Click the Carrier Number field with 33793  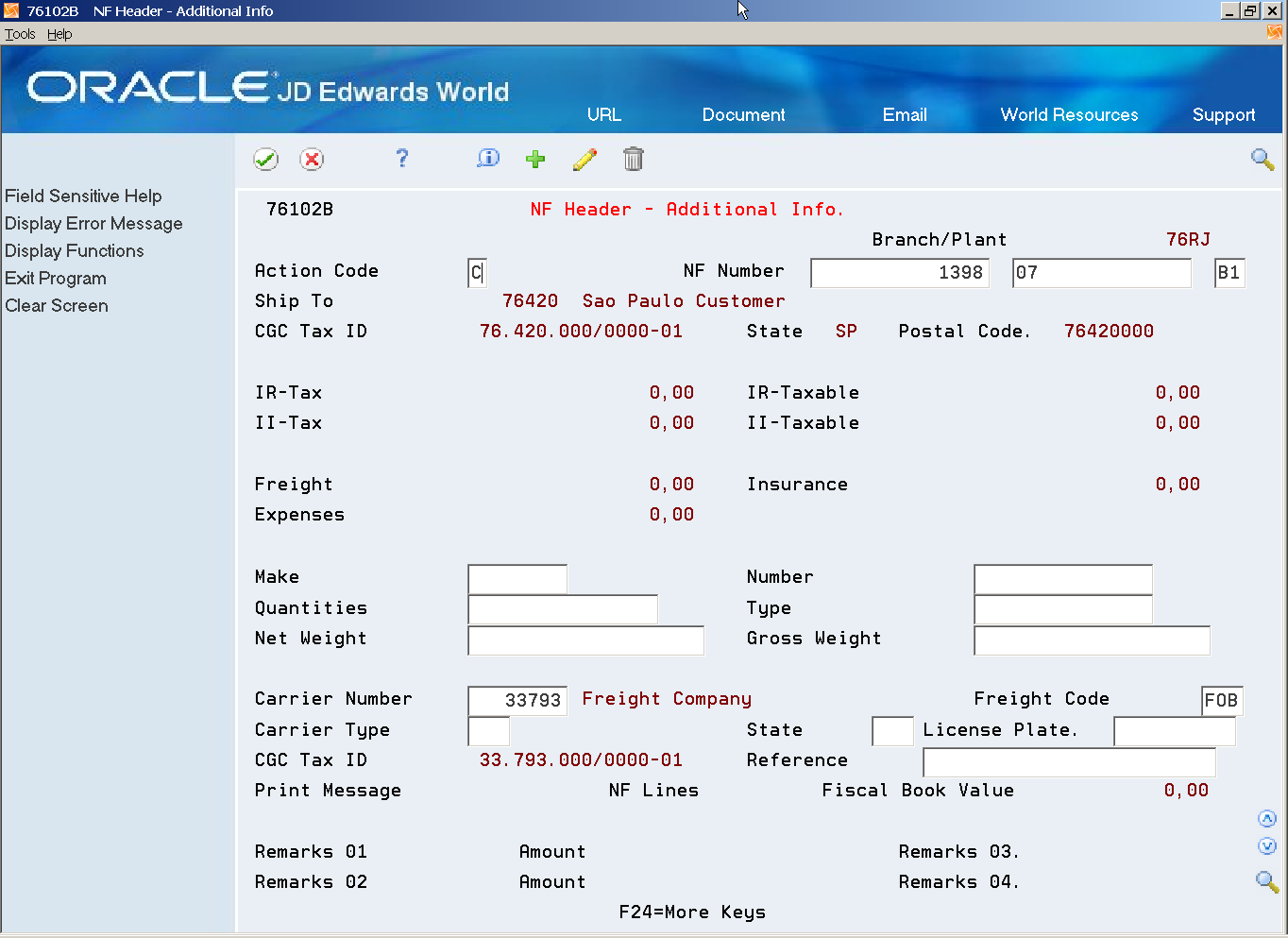coord(517,700)
